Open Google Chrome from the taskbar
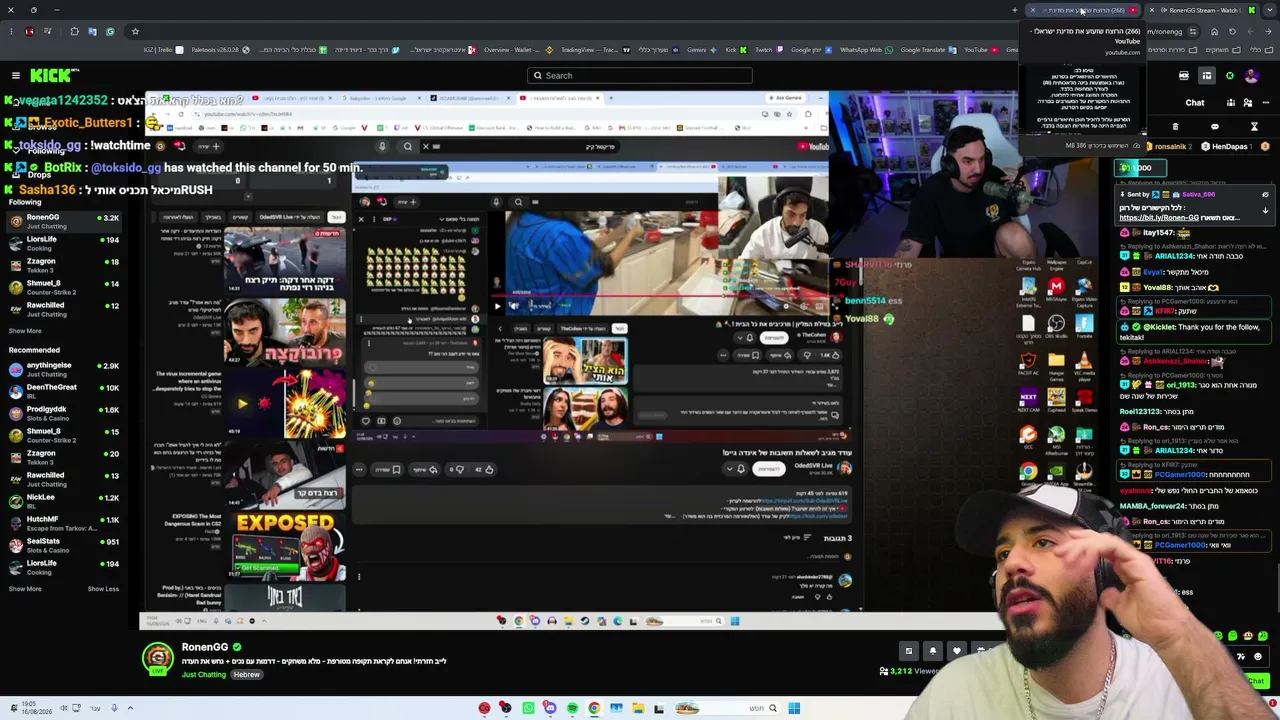 coord(594,708)
